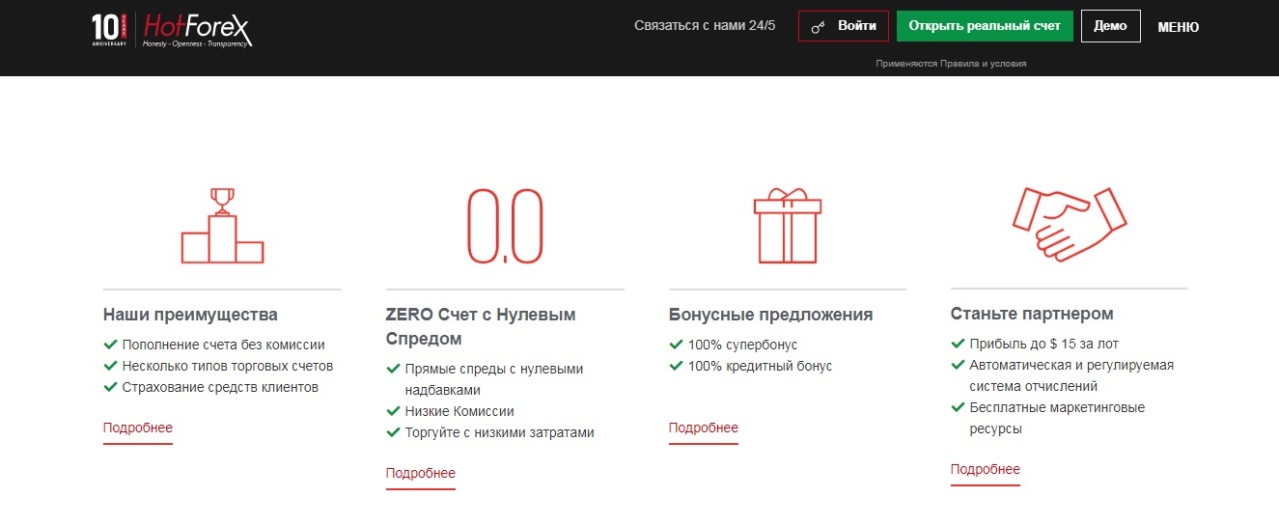The height and width of the screenshot is (525, 1279).
Task: Select the Станьте партнером heading
Action: pyautogui.click(x=1031, y=314)
